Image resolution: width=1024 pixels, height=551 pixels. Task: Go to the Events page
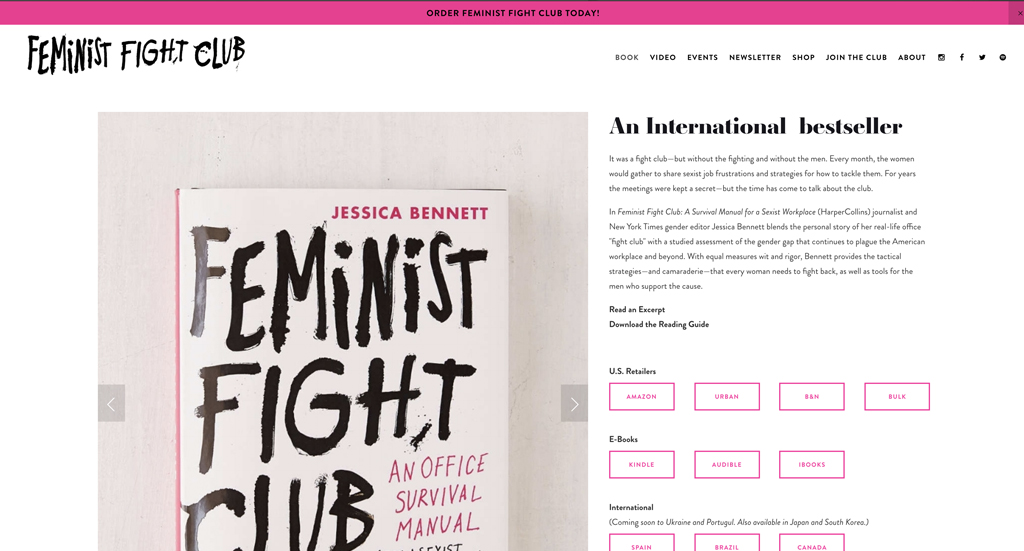point(702,58)
